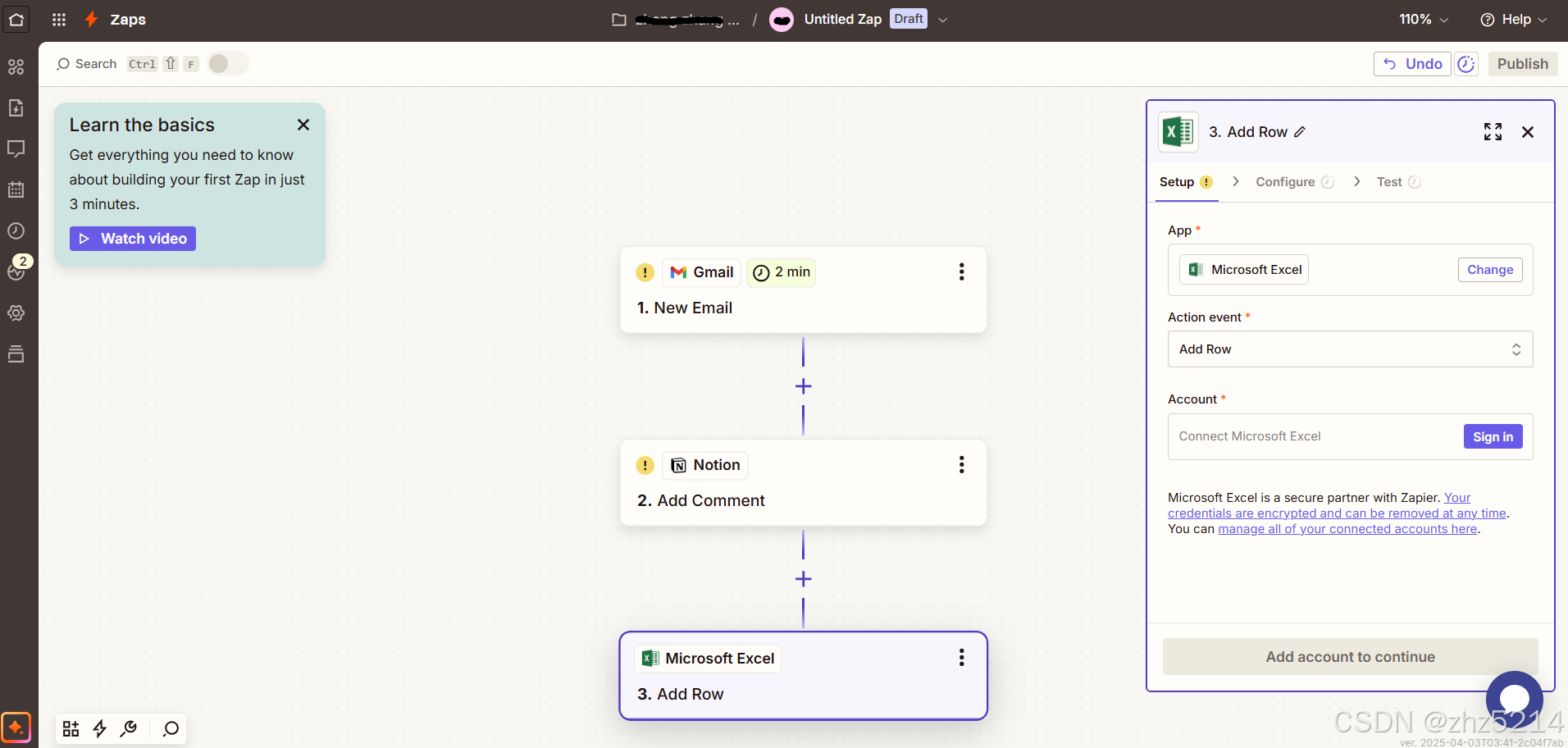Viewport: 1568px width, 748px height.
Task: Open the apps grid launcher
Action: 59,19
